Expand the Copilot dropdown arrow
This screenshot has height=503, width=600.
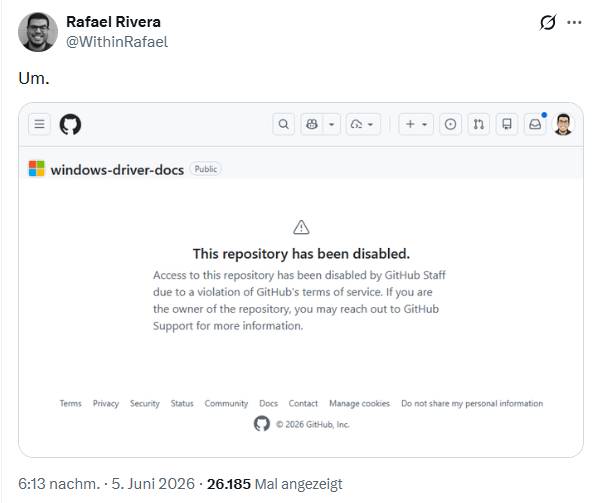(x=331, y=124)
